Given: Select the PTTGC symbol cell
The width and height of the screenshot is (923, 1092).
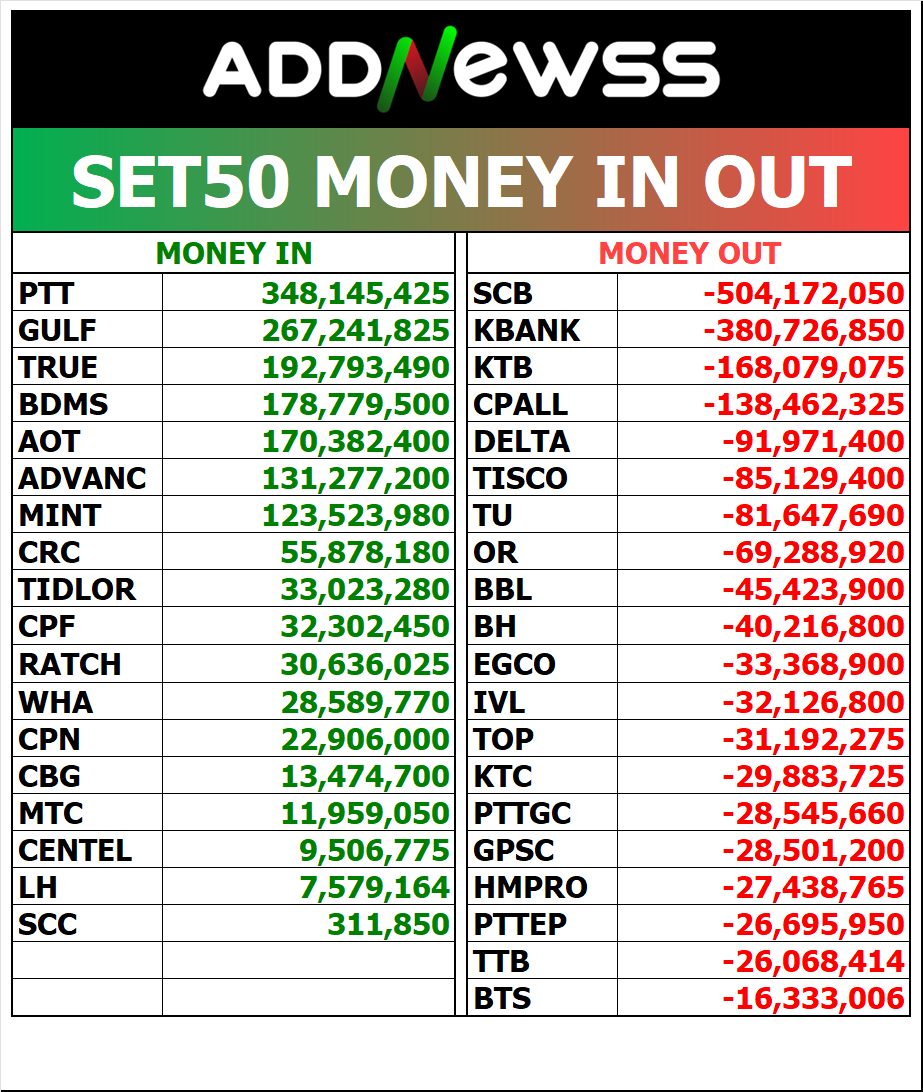Looking at the screenshot, I should pos(522,812).
